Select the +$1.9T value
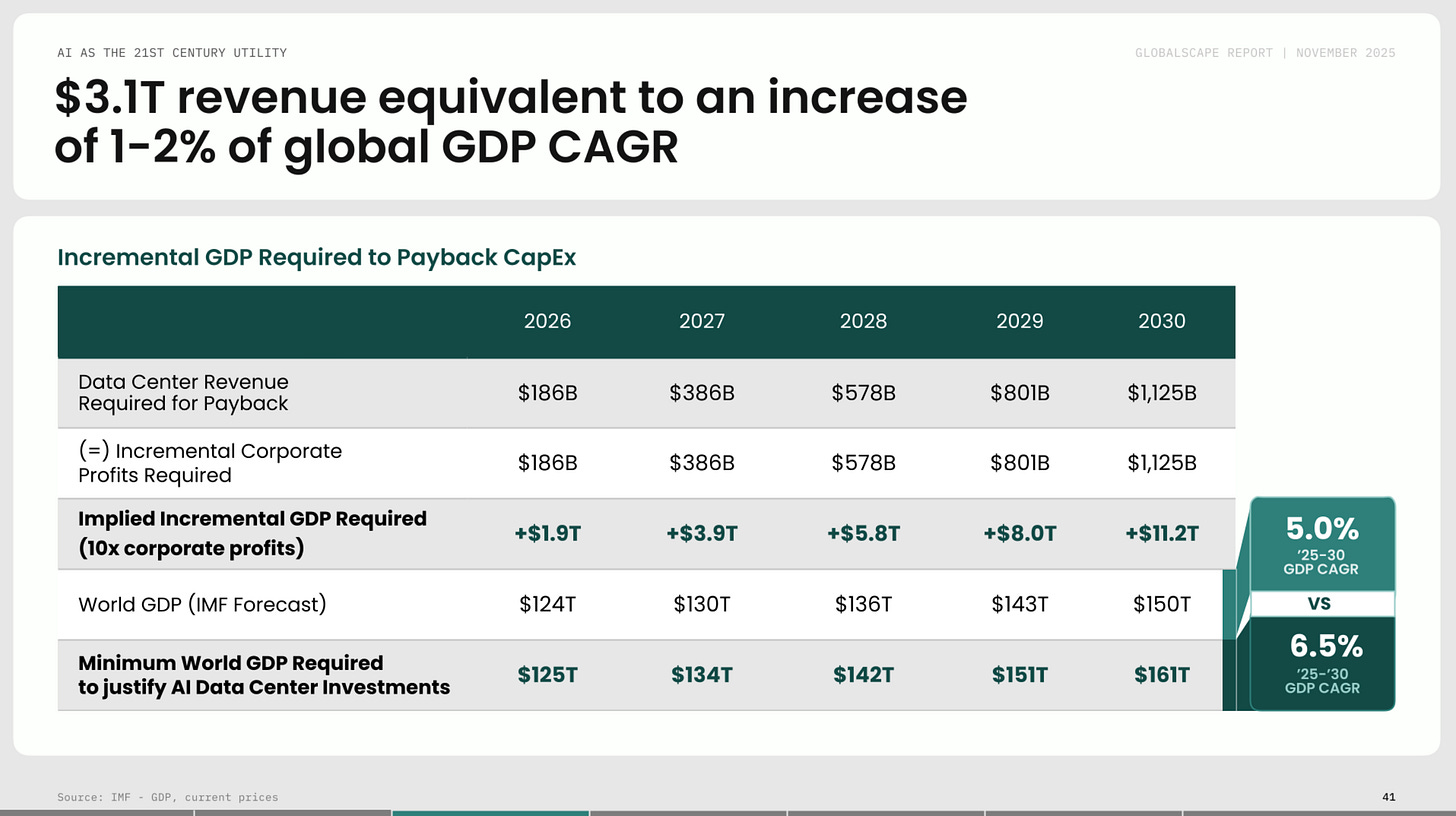Image resolution: width=1456 pixels, height=816 pixels. coord(548,534)
